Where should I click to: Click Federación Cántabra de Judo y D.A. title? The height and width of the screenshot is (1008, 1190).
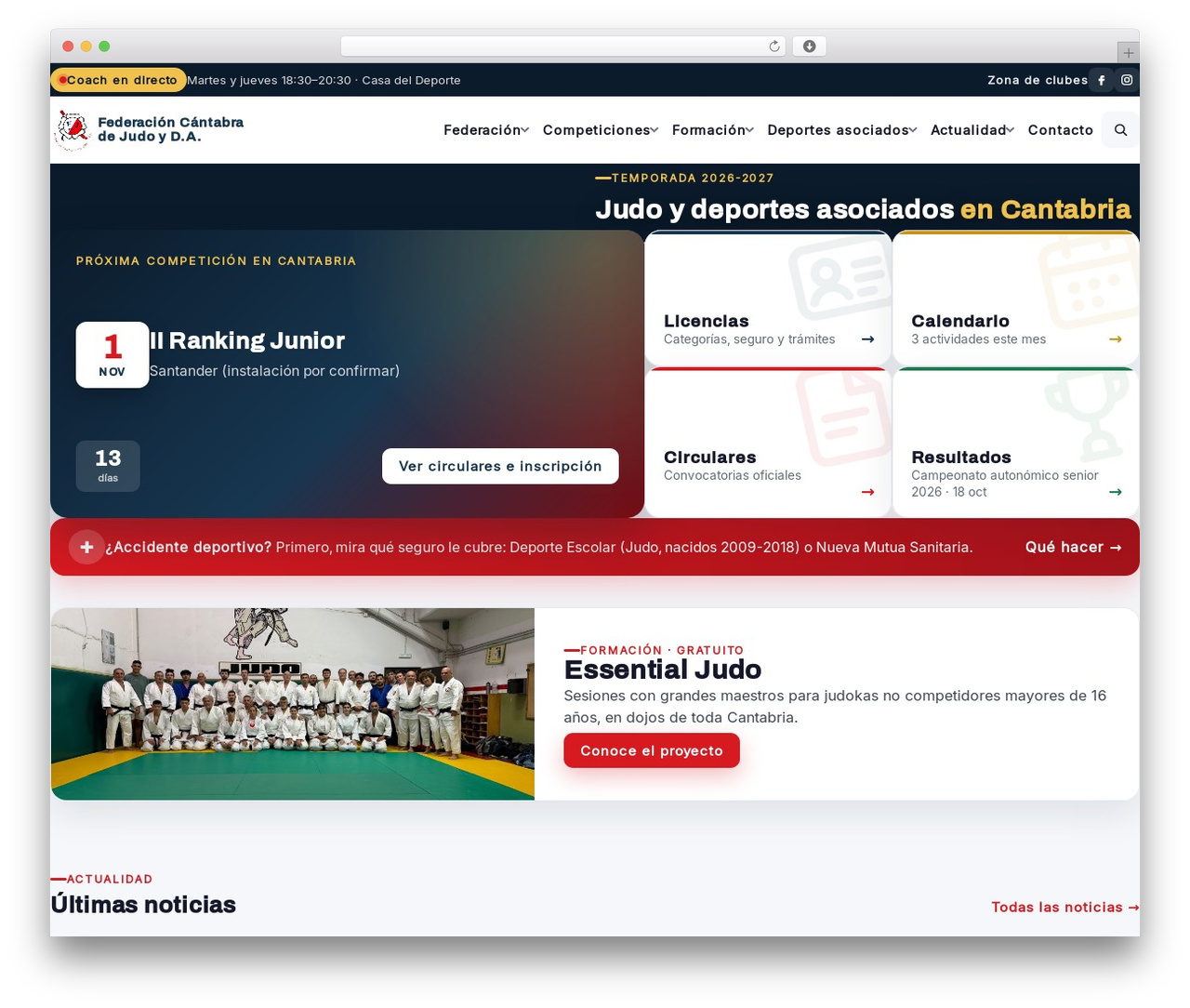[x=170, y=129]
